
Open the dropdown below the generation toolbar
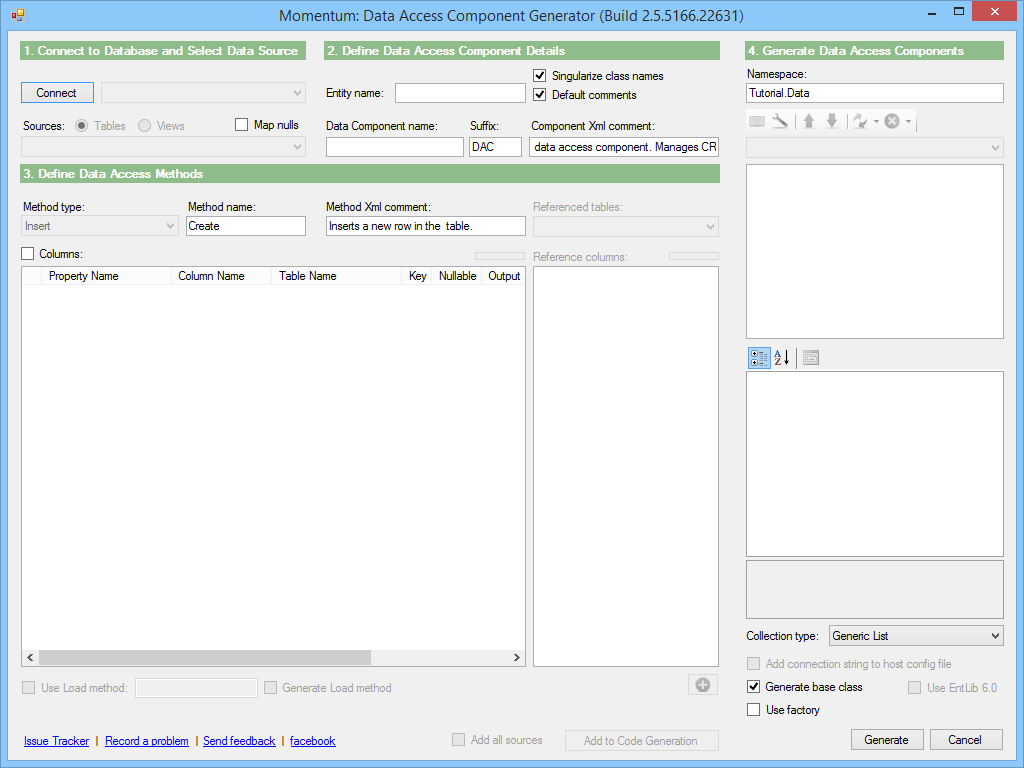(x=874, y=148)
